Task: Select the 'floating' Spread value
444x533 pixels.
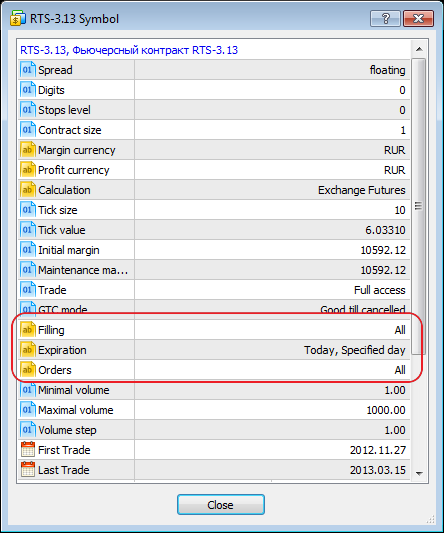Action: coord(388,70)
